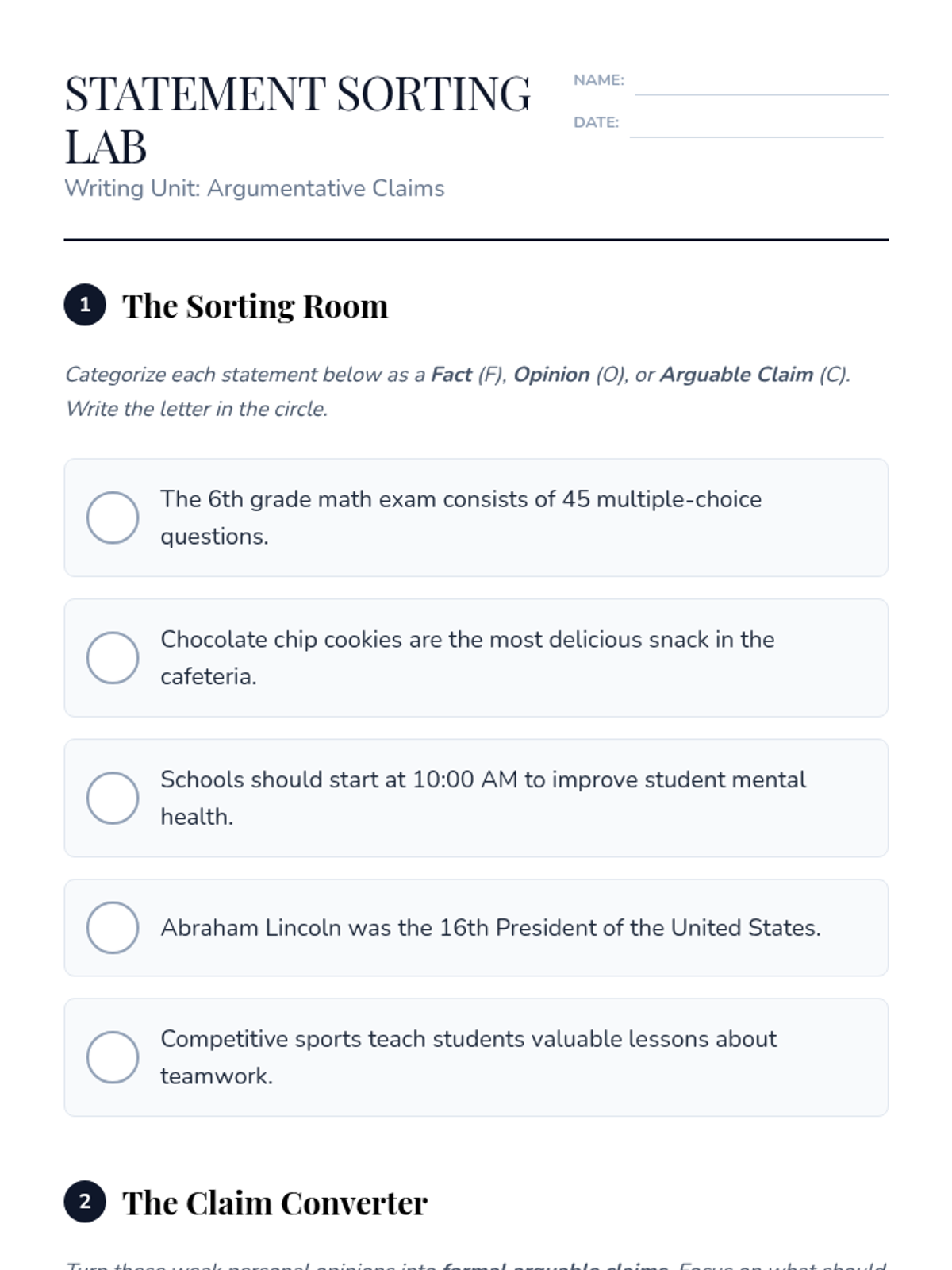The image size is (952, 1270).
Task: Select "The Claim Converter" heading
Action: pyautogui.click(x=274, y=1203)
